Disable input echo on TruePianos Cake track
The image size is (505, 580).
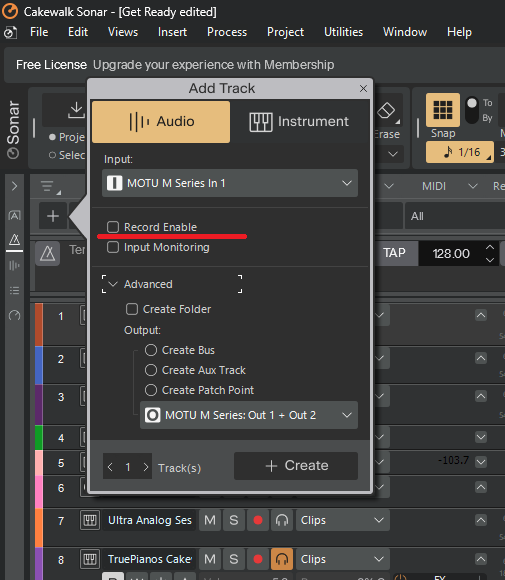click(282, 559)
